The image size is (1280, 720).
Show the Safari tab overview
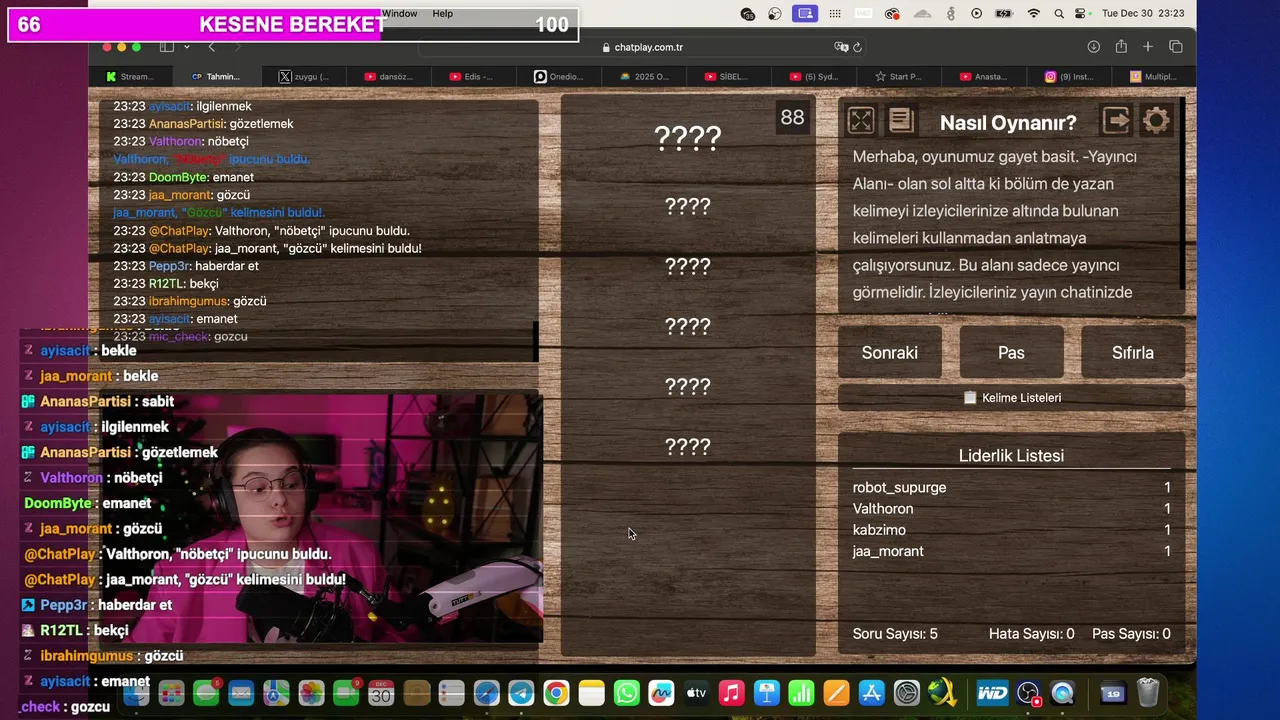[x=1176, y=47]
